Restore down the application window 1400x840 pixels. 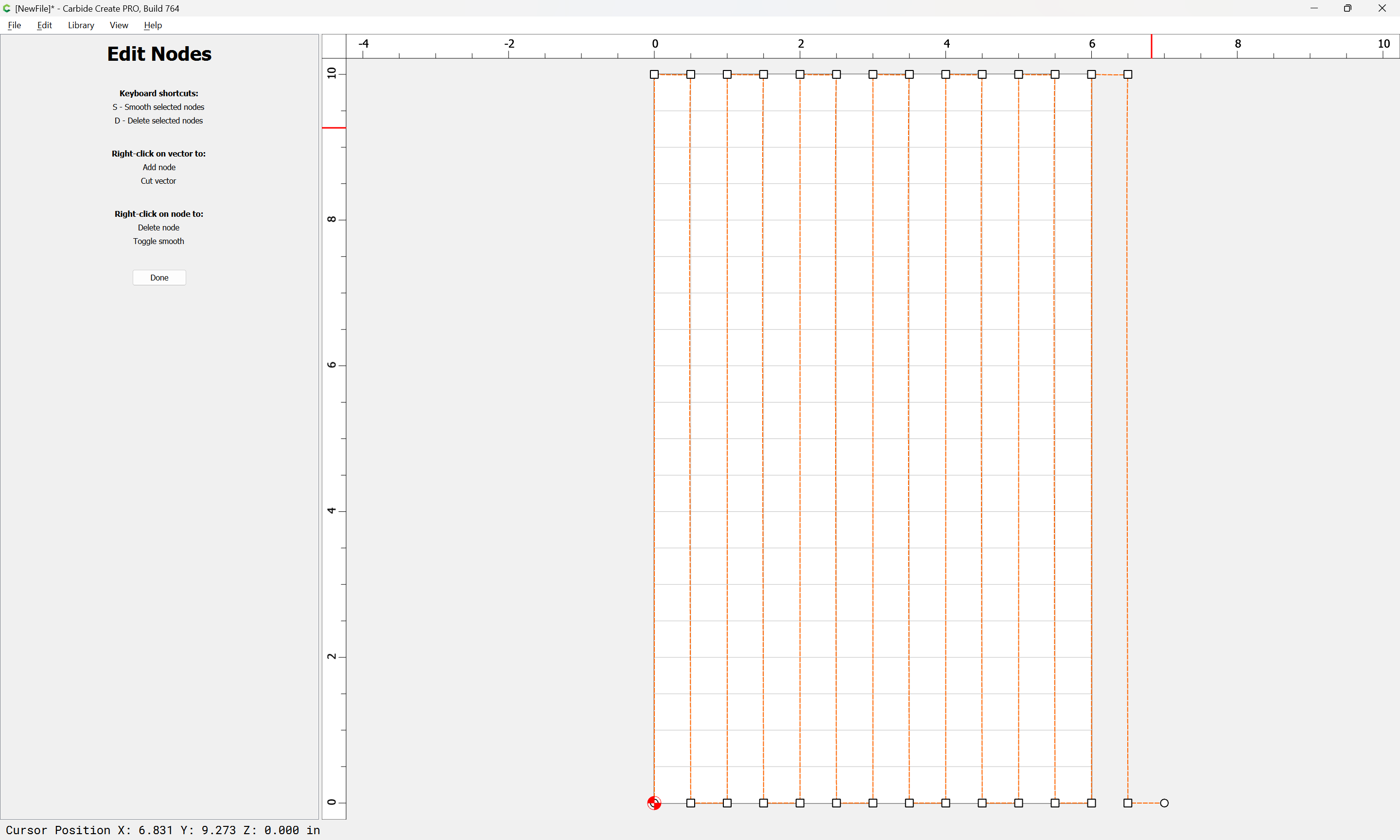pos(1347,8)
